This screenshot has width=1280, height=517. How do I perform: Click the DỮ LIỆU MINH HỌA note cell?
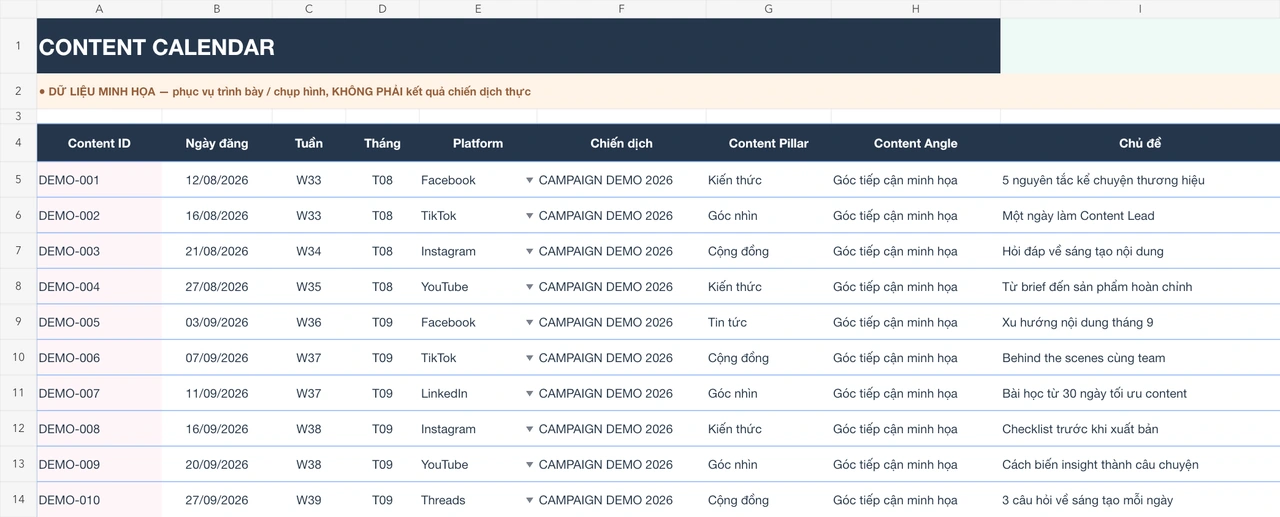[x=658, y=91]
